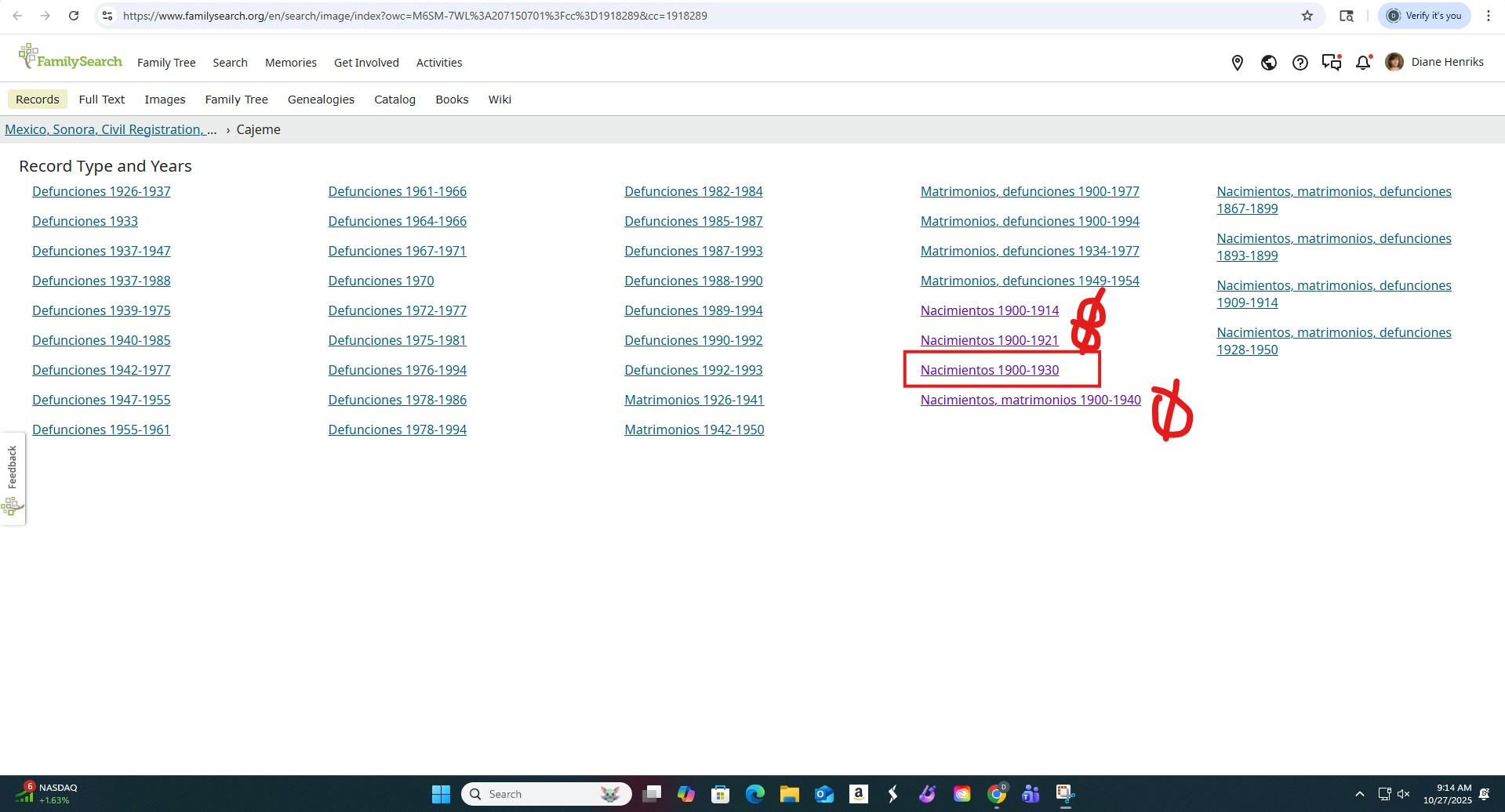Open the notifications bell
This screenshot has width=1505, height=812.
(x=1362, y=63)
